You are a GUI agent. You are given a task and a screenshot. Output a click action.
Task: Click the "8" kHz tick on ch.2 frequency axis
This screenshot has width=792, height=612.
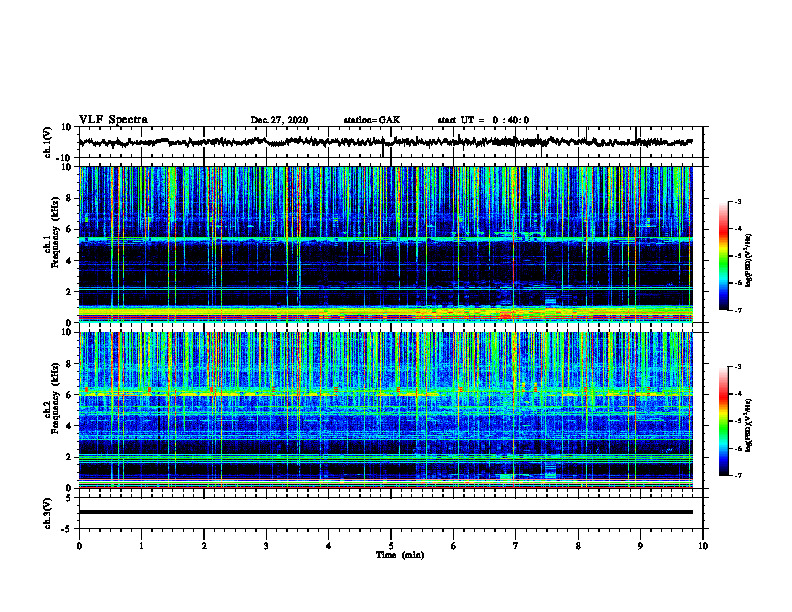(70, 364)
